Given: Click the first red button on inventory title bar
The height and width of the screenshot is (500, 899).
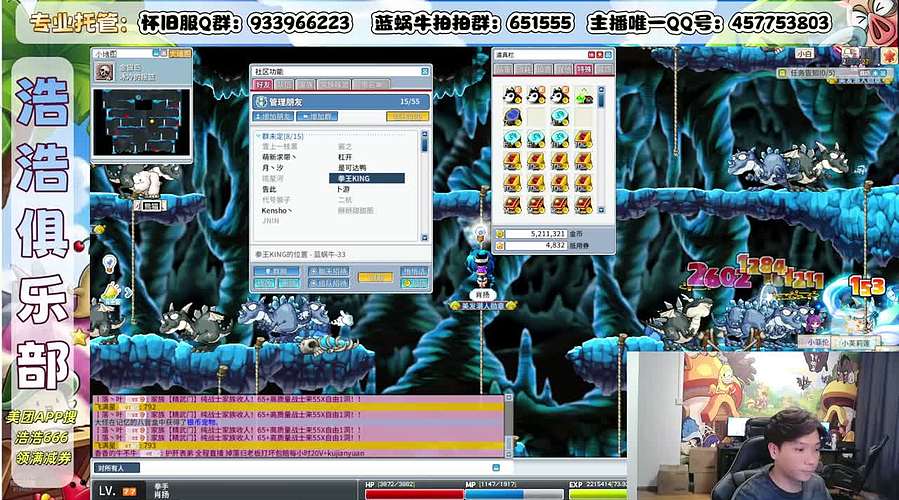Looking at the screenshot, I should (591, 54).
